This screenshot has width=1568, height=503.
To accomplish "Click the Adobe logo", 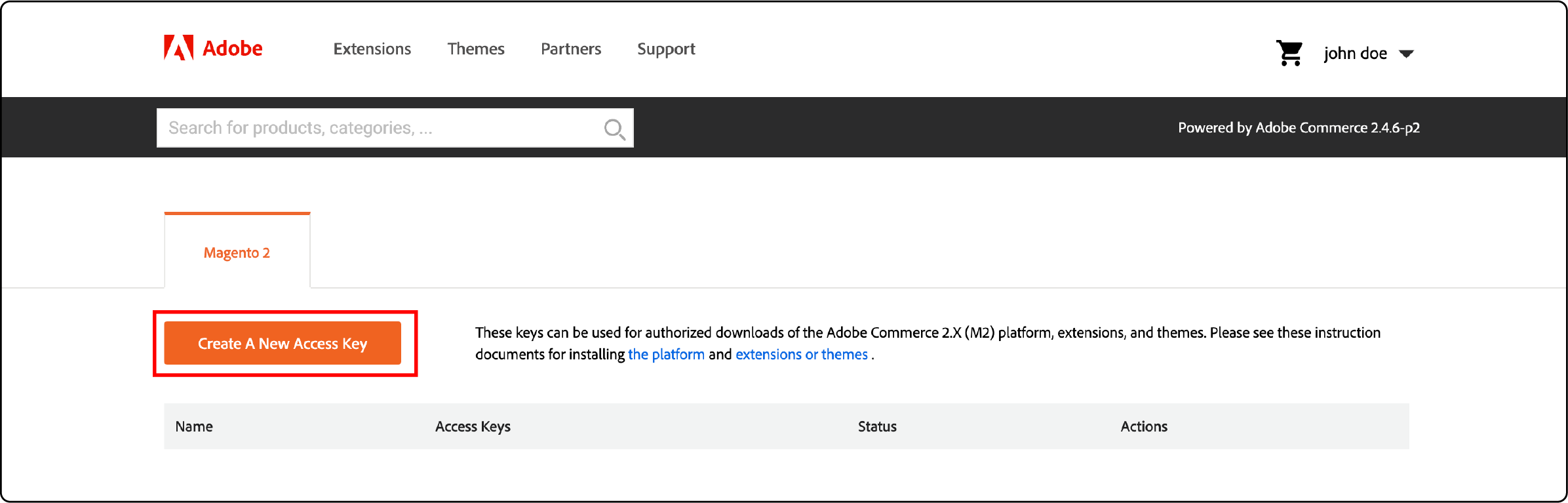I will [x=213, y=48].
